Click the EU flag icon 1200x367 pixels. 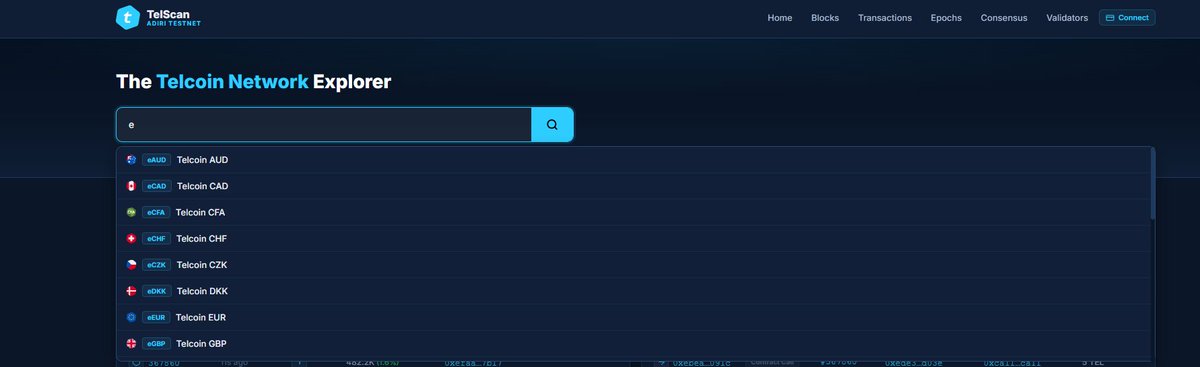pyautogui.click(x=131, y=317)
